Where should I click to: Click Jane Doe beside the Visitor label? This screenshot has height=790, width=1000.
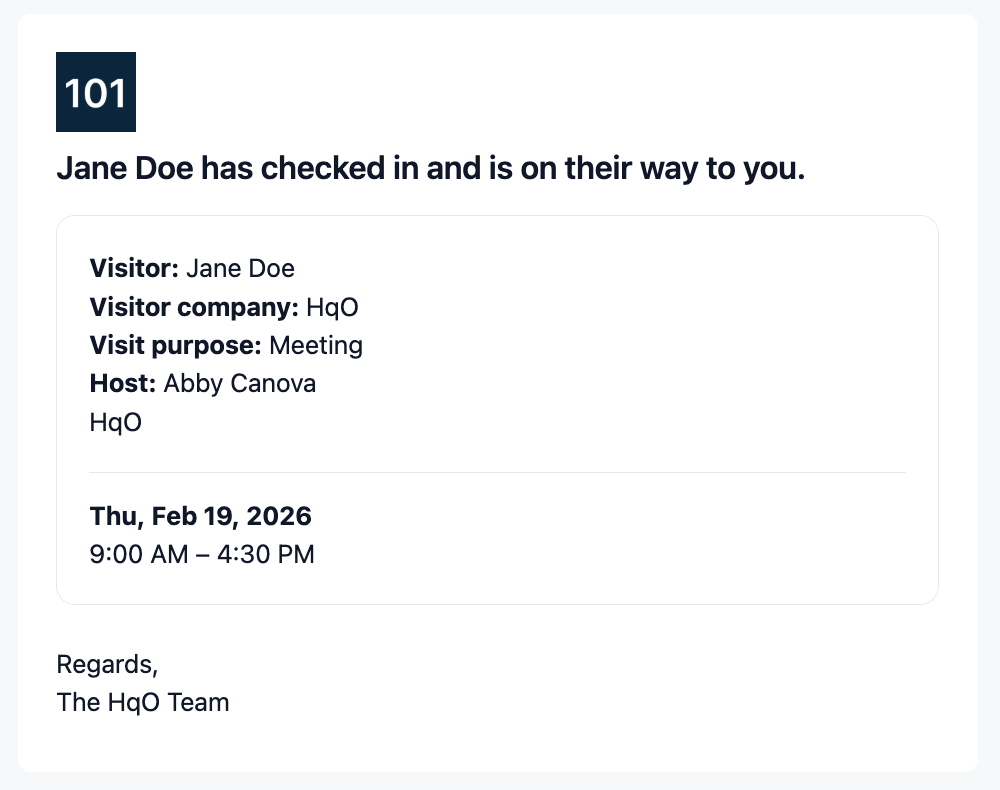pyautogui.click(x=240, y=268)
